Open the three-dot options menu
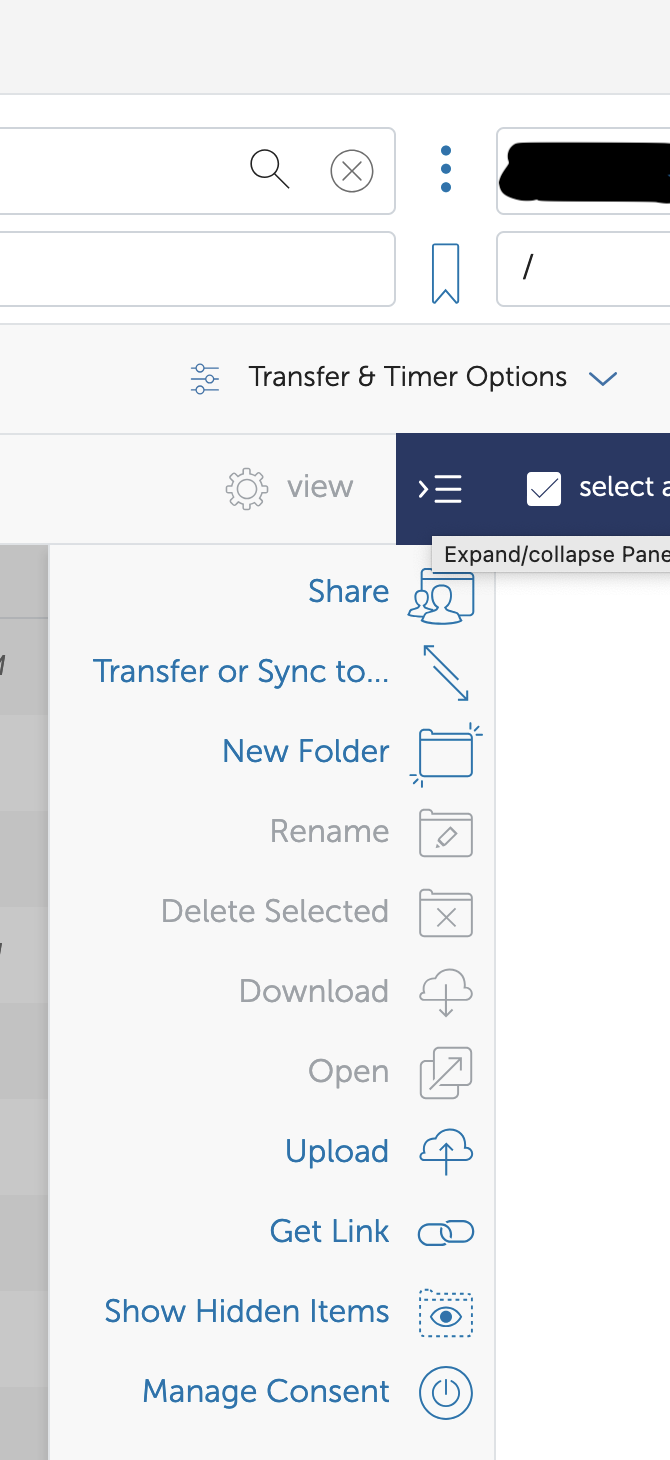Image resolution: width=670 pixels, height=1460 pixels. click(446, 170)
